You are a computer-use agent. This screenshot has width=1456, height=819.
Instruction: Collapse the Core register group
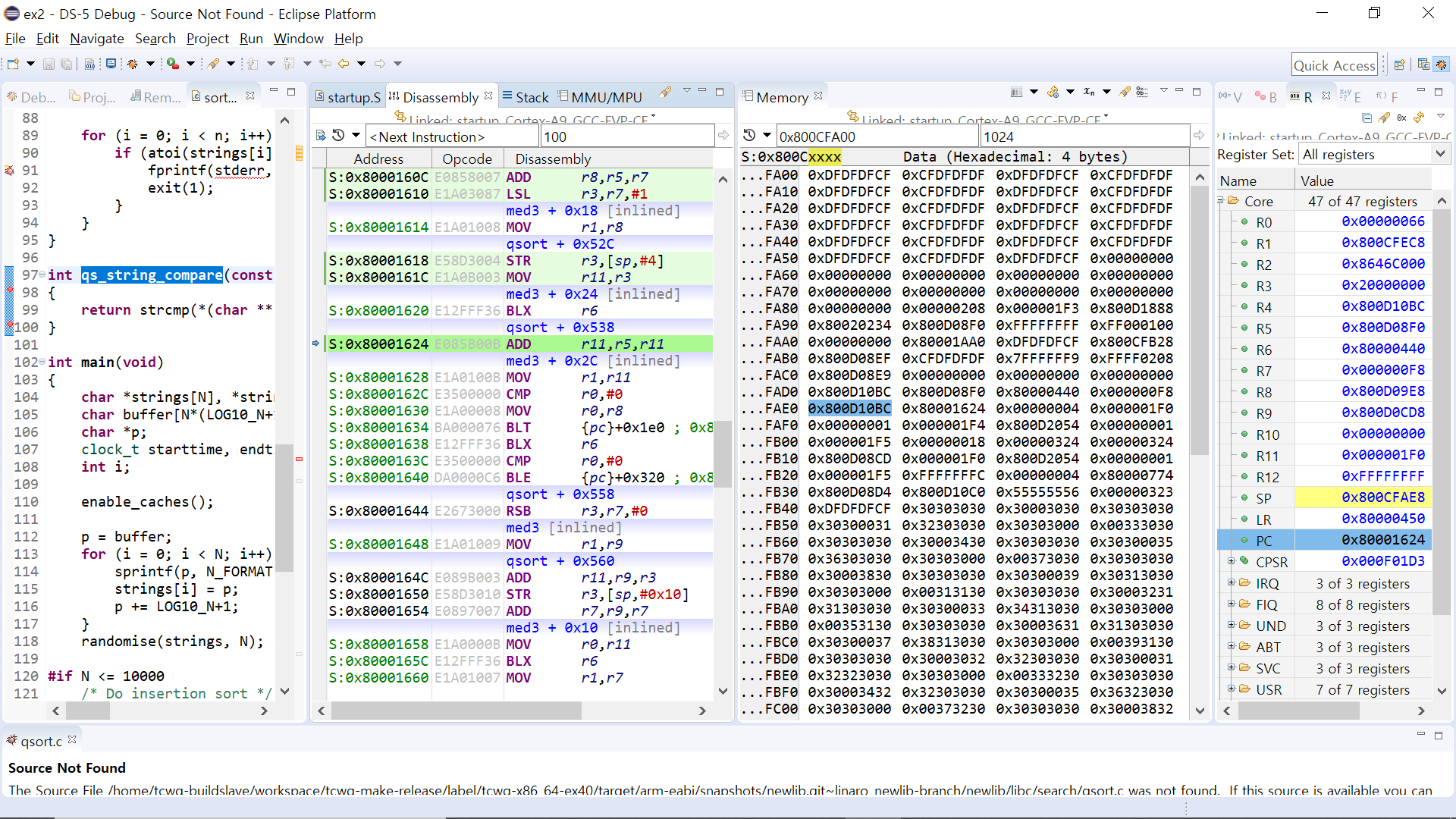coord(1221,200)
